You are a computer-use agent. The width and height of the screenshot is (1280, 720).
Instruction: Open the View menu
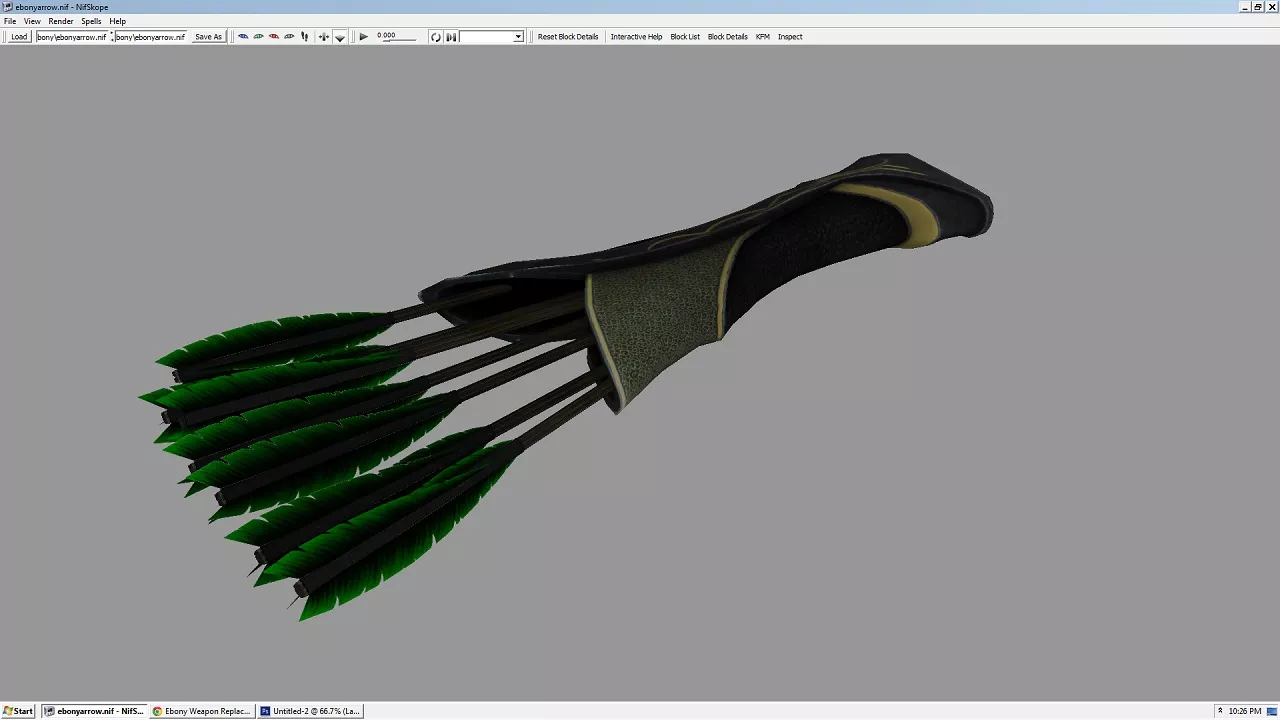point(32,21)
